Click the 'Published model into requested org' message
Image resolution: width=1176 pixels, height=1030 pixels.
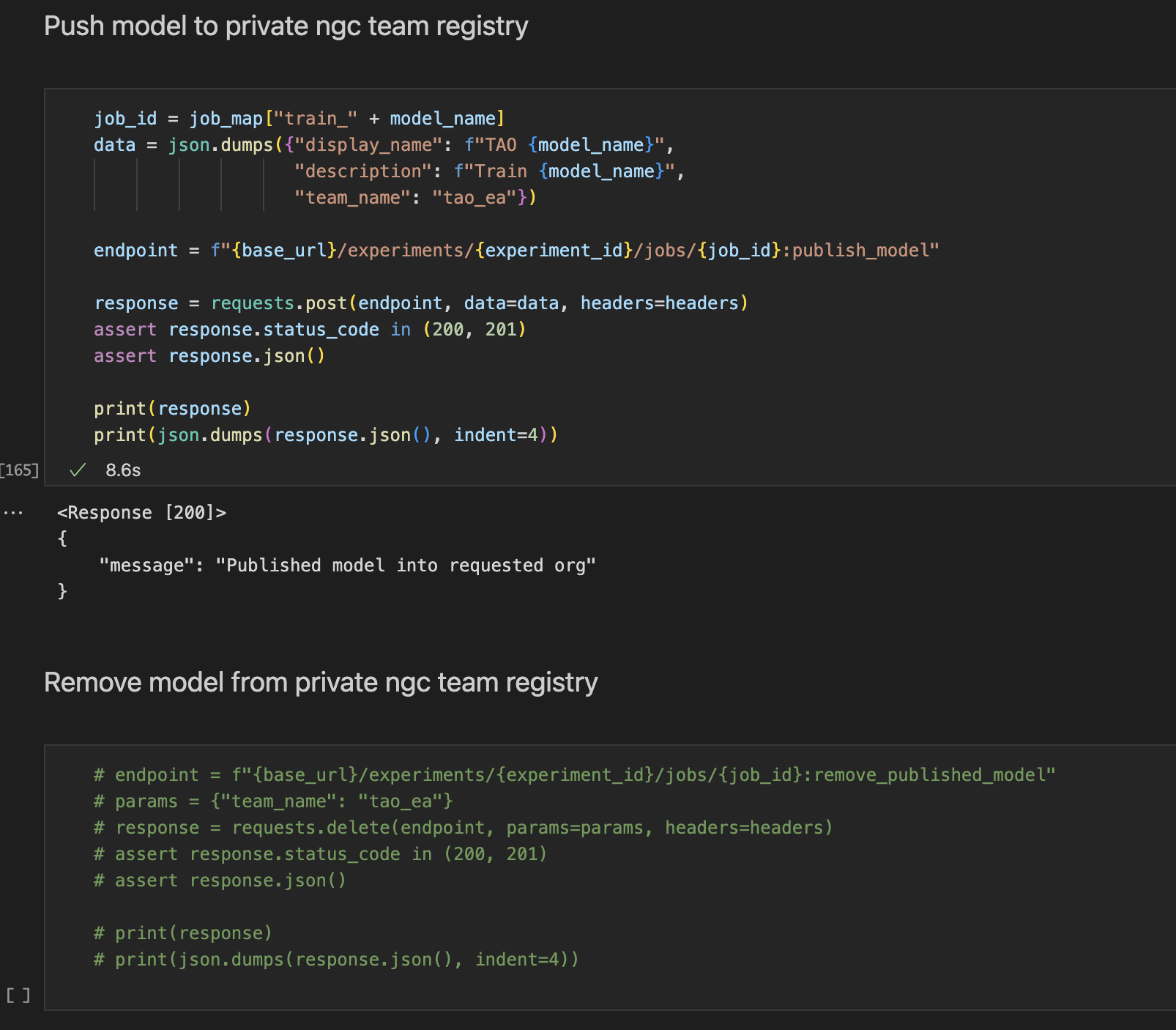coord(348,566)
